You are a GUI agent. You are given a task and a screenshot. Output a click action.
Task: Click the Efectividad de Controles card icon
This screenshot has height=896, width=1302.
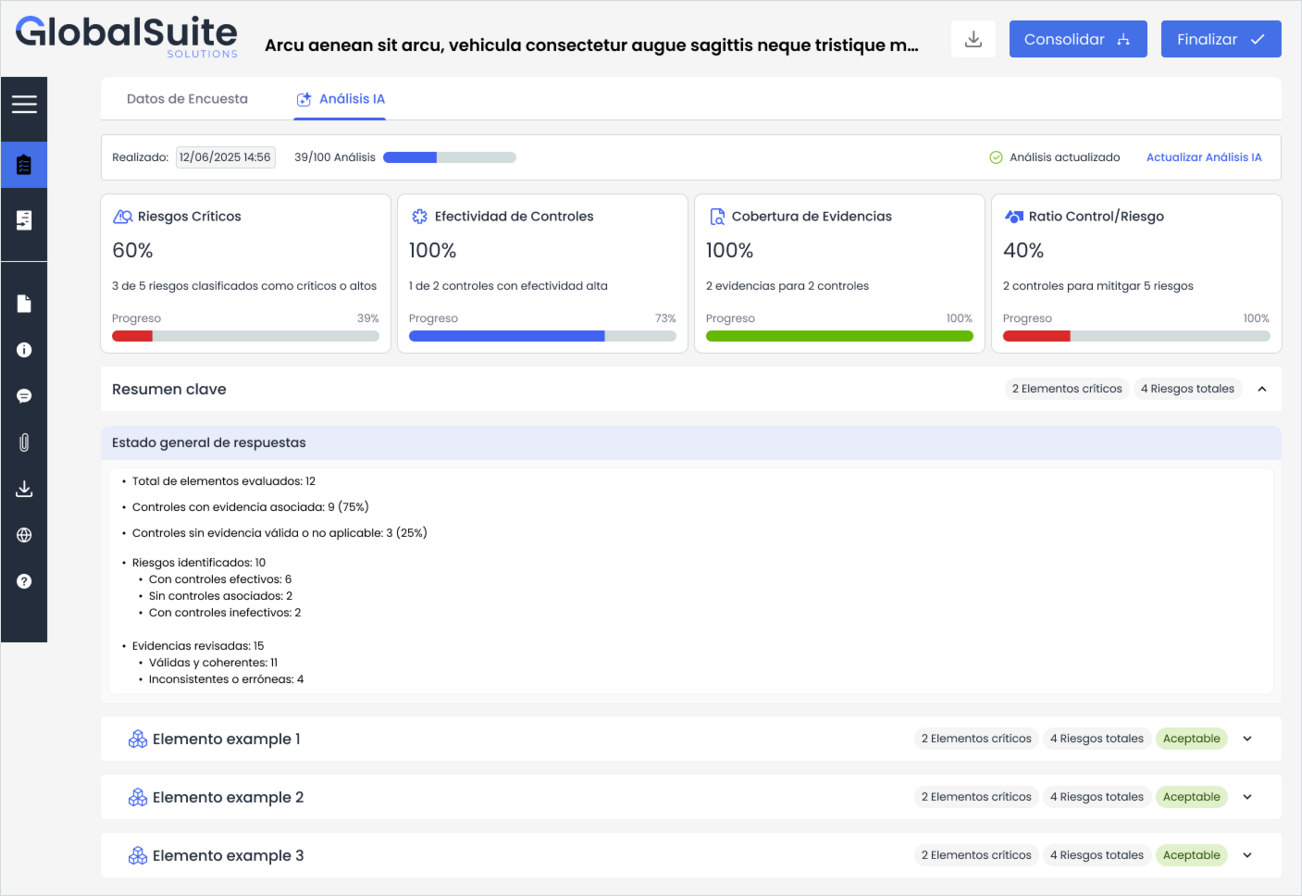(x=419, y=216)
